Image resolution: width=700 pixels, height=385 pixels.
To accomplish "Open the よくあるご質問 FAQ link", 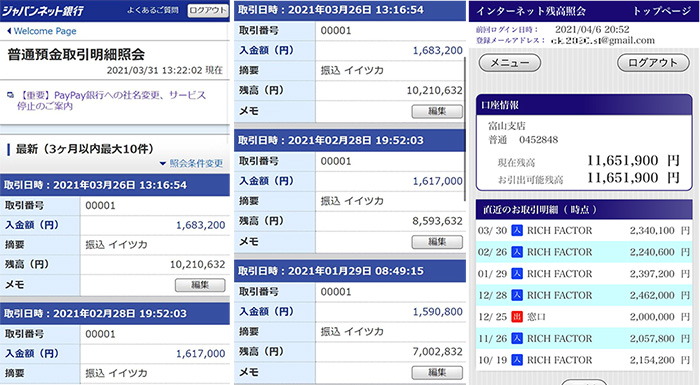I will tap(153, 10).
